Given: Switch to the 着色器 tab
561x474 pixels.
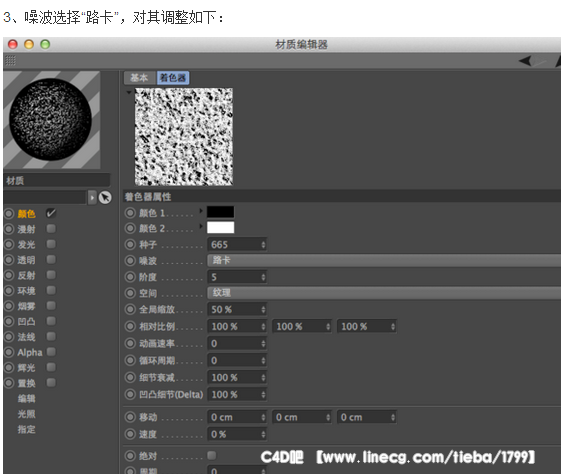Looking at the screenshot, I should click(173, 78).
